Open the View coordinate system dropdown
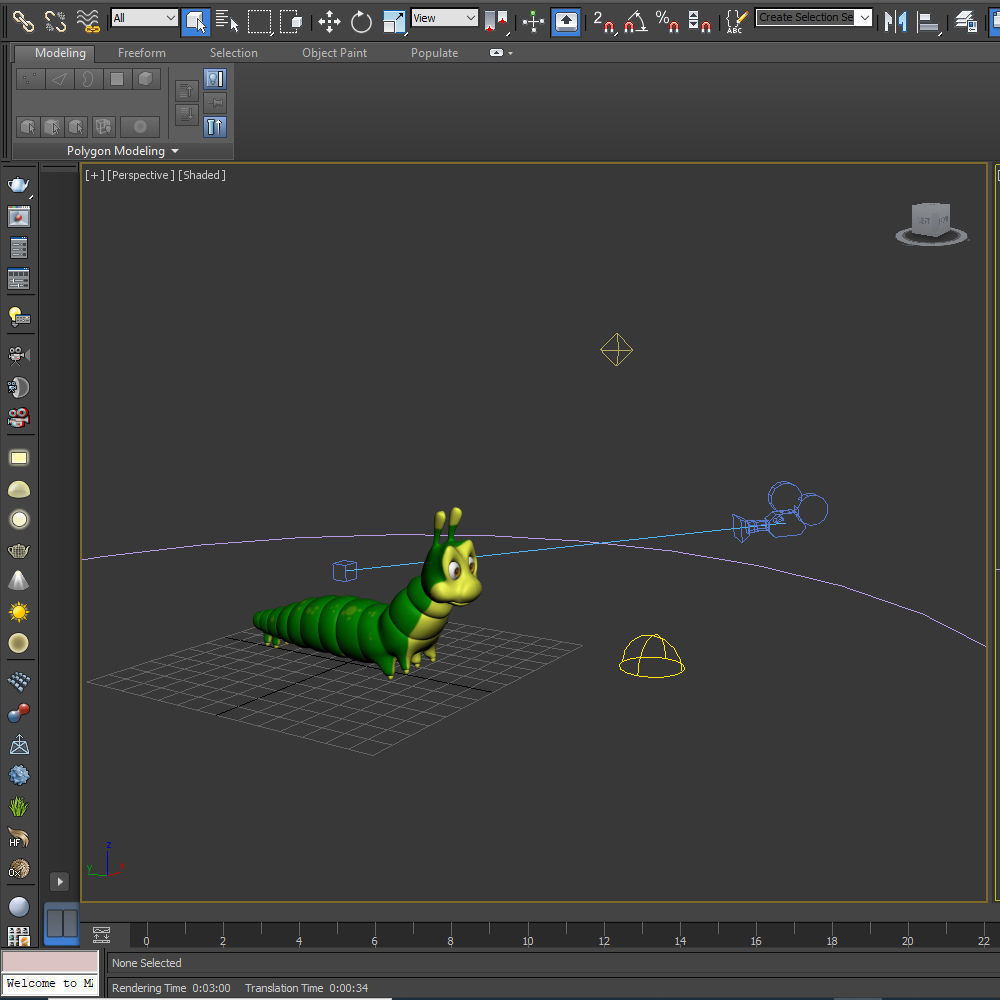The width and height of the screenshot is (1000, 1000). click(x=445, y=18)
